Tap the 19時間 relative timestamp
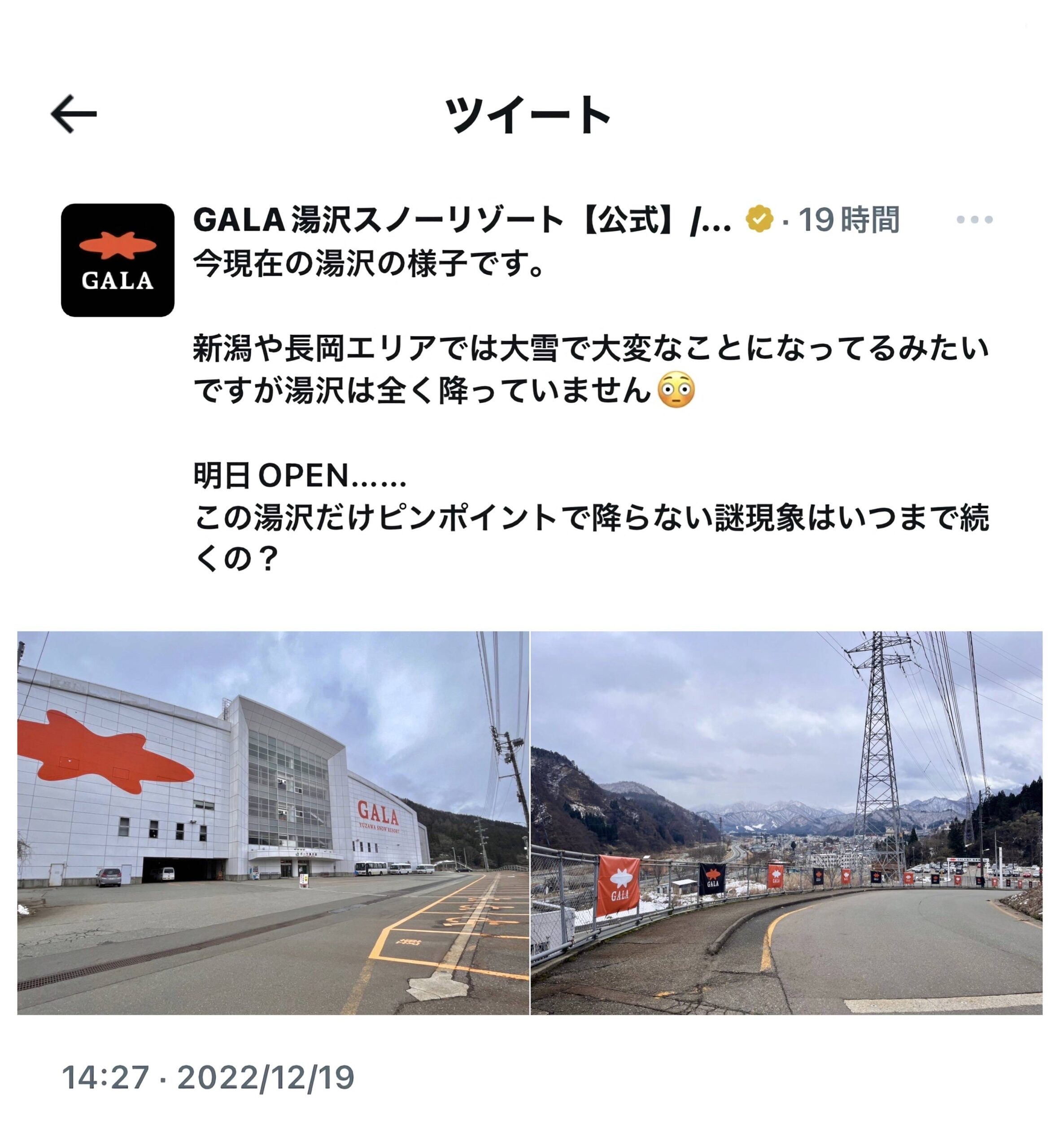 (x=849, y=220)
